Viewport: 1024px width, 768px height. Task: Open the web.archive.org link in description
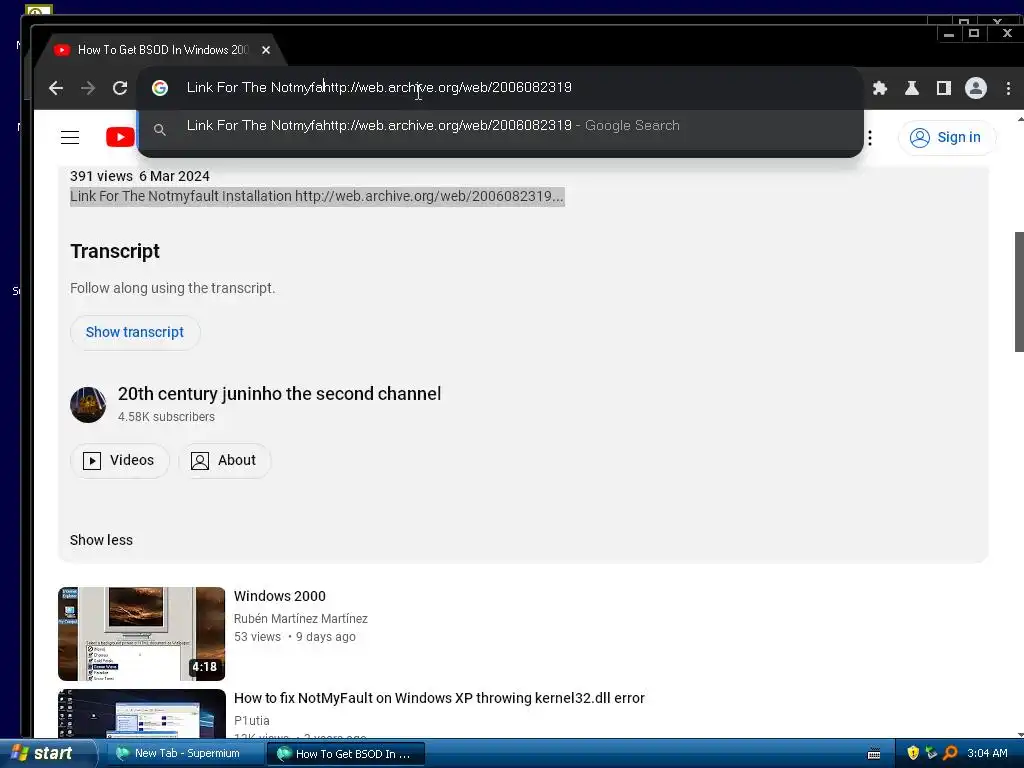click(x=428, y=197)
